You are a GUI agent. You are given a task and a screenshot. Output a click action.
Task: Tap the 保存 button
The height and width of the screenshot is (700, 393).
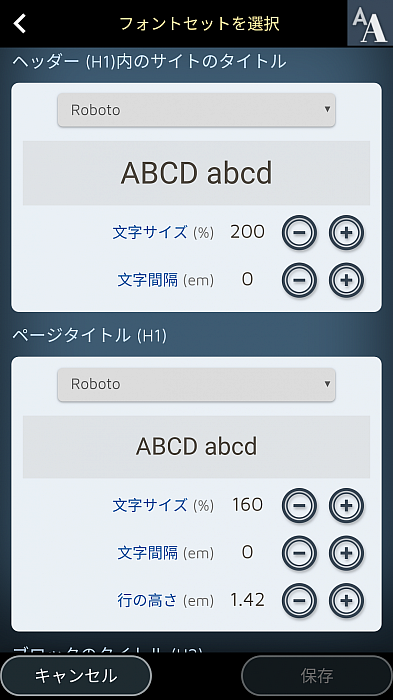(317, 675)
